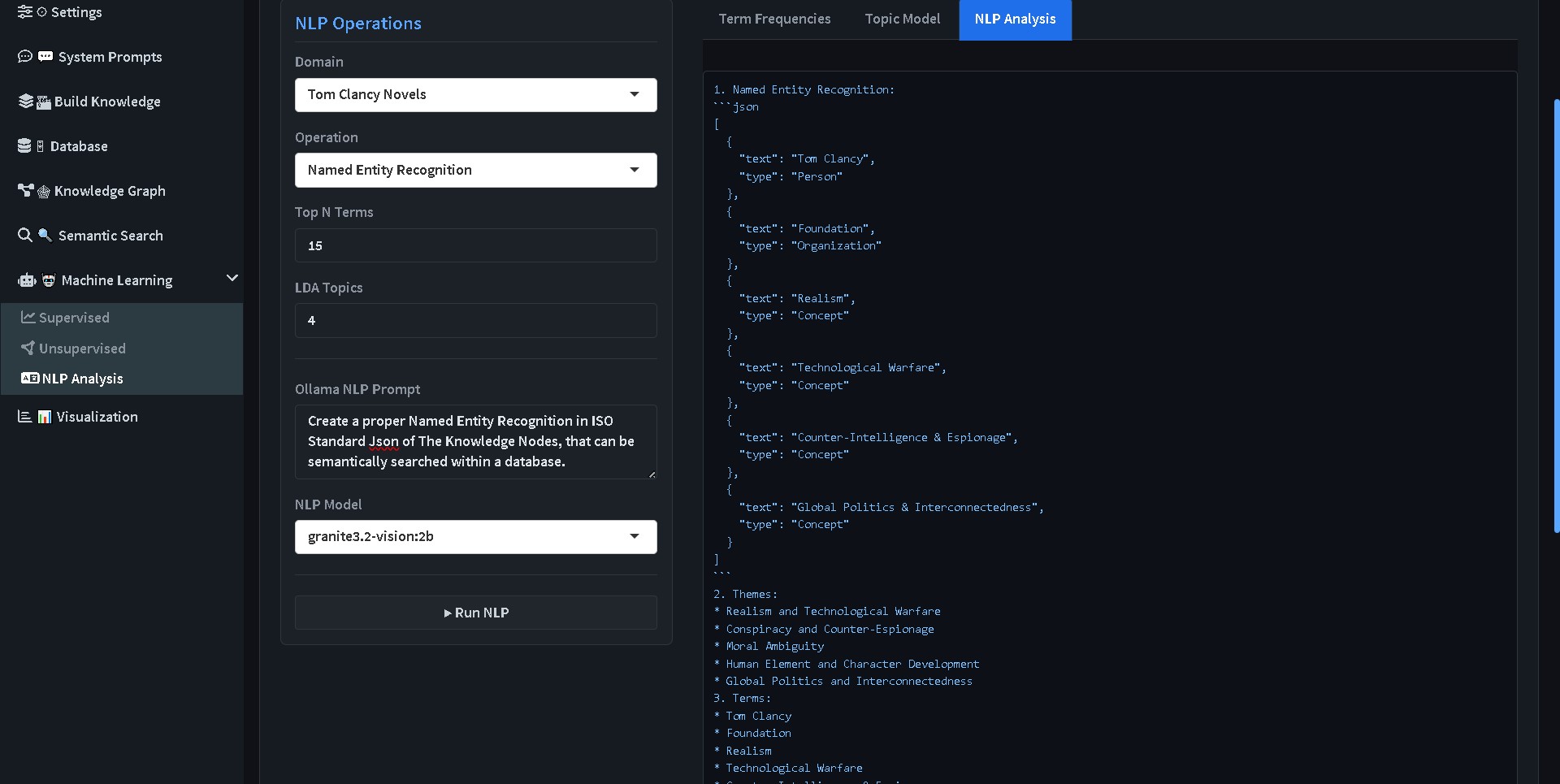
Task: Click the "Domain" field label
Action: tap(319, 62)
